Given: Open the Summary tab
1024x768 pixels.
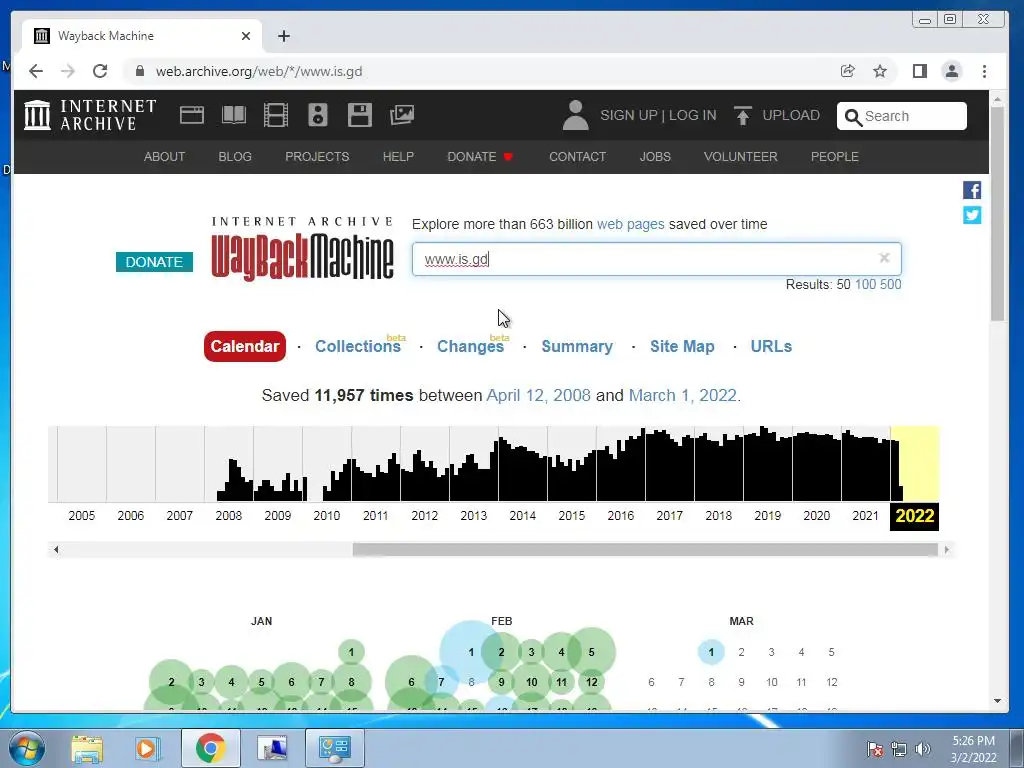Looking at the screenshot, I should [x=577, y=346].
